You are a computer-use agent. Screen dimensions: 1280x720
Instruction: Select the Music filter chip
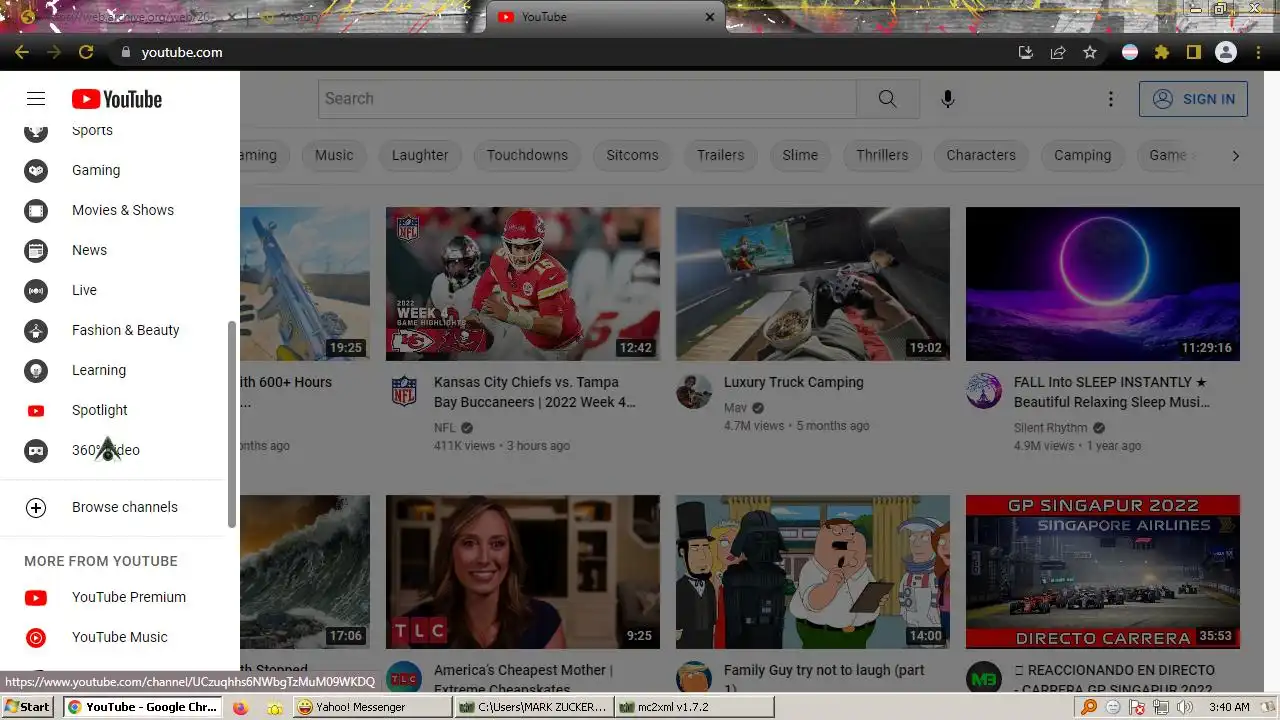click(x=334, y=155)
